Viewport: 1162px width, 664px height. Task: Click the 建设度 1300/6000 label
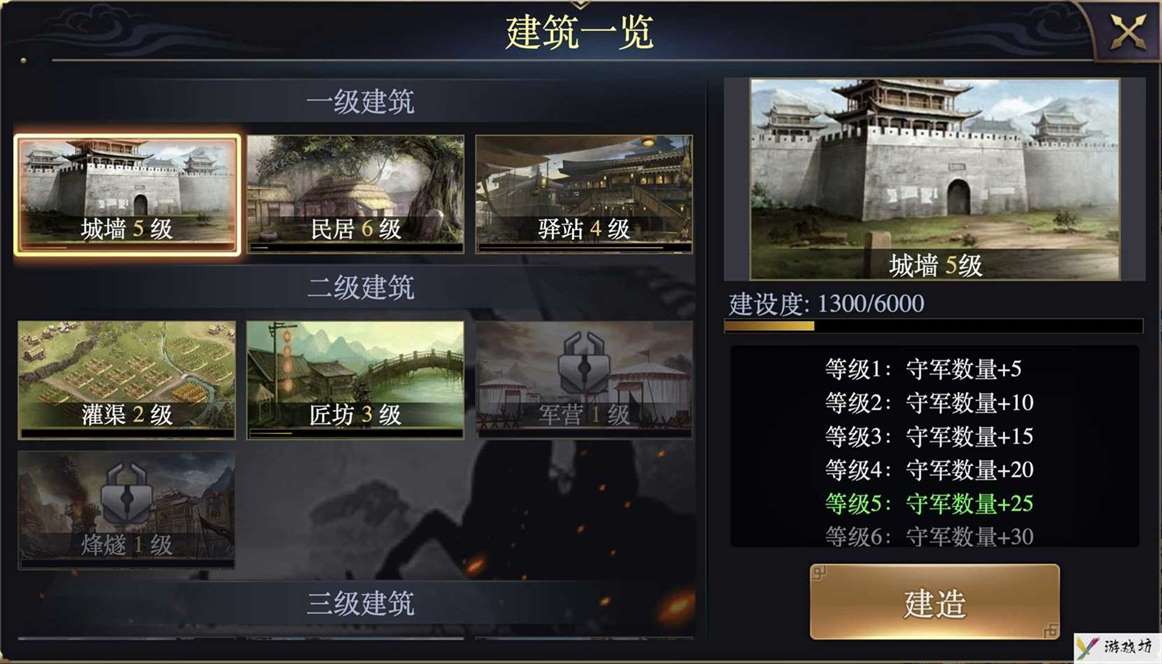click(x=826, y=304)
